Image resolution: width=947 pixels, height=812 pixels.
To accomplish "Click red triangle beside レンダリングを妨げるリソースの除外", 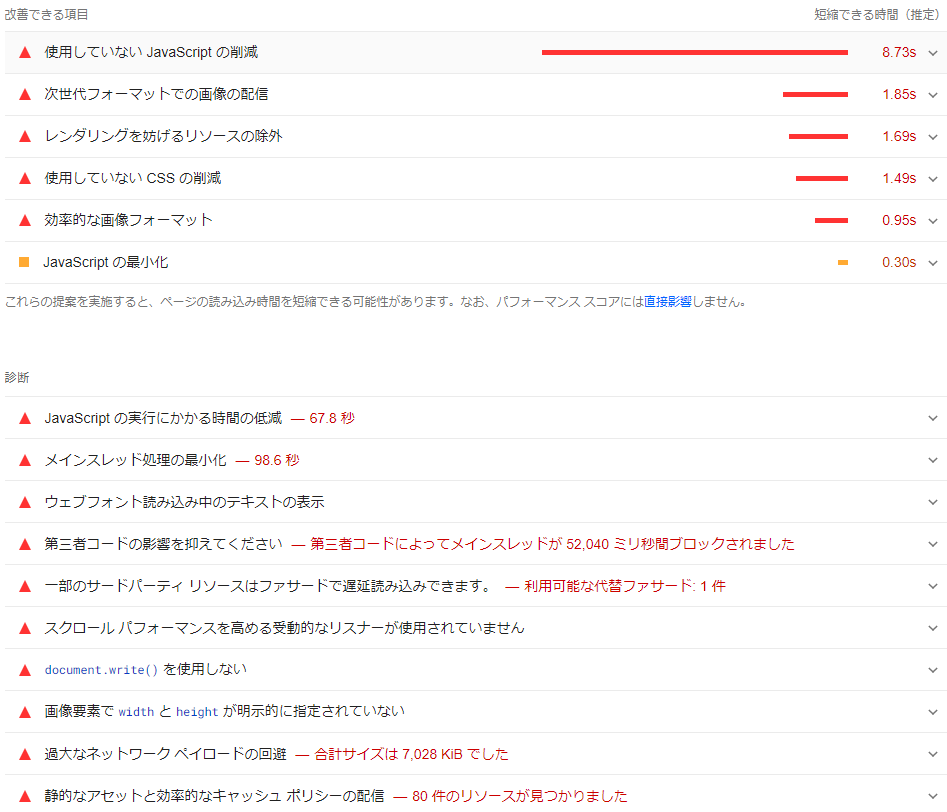I will pos(25,137).
